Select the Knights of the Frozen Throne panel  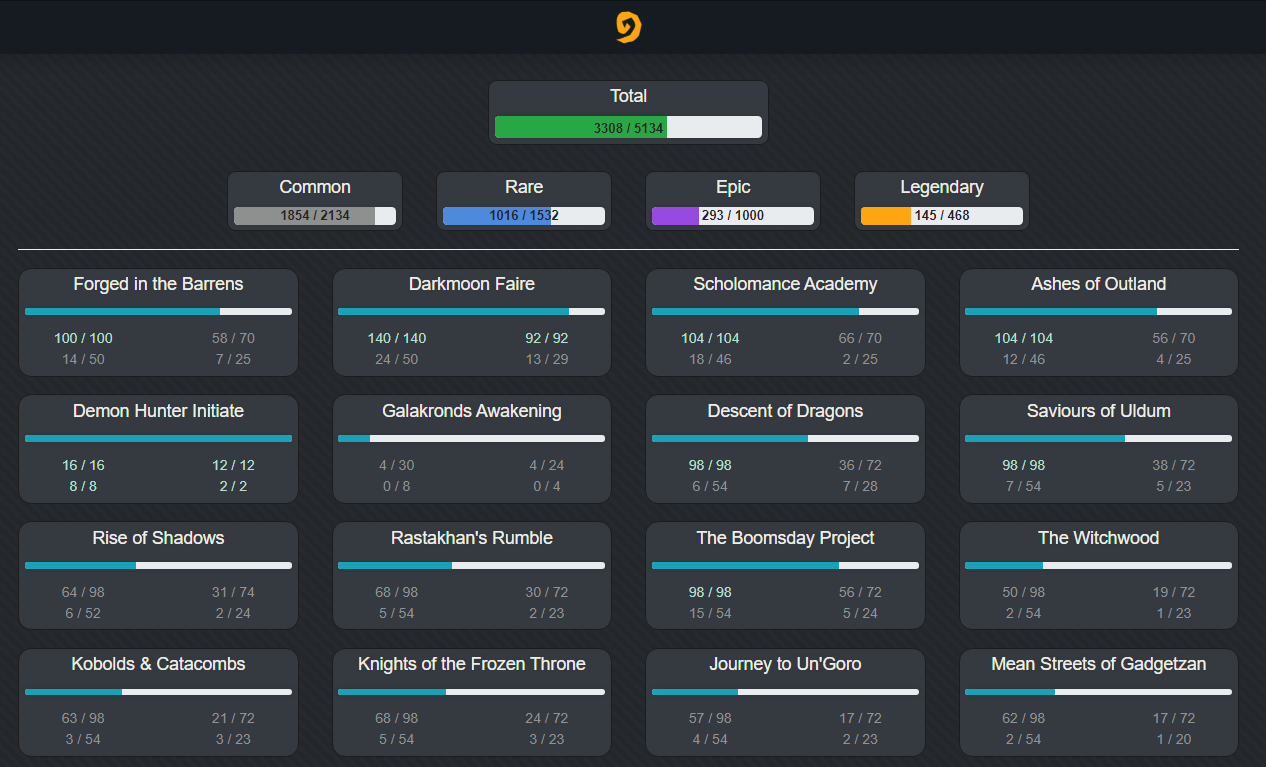pos(471,702)
